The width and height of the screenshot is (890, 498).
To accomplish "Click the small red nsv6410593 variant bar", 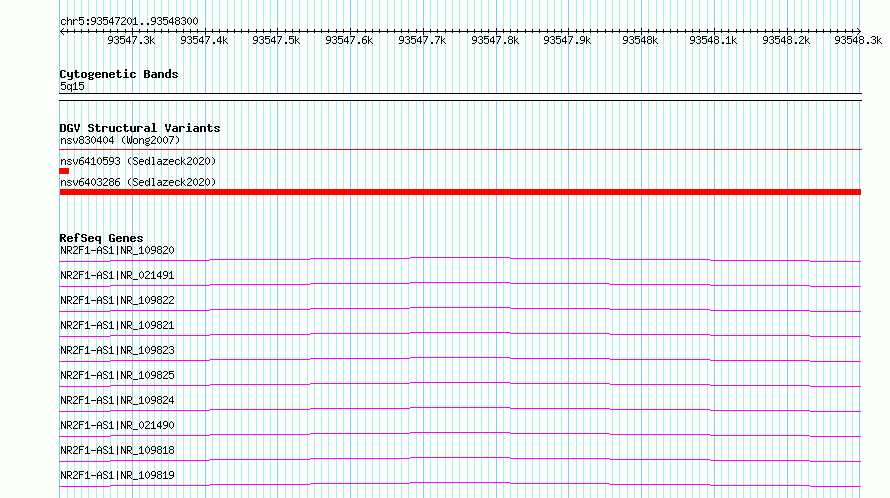I will (64, 171).
